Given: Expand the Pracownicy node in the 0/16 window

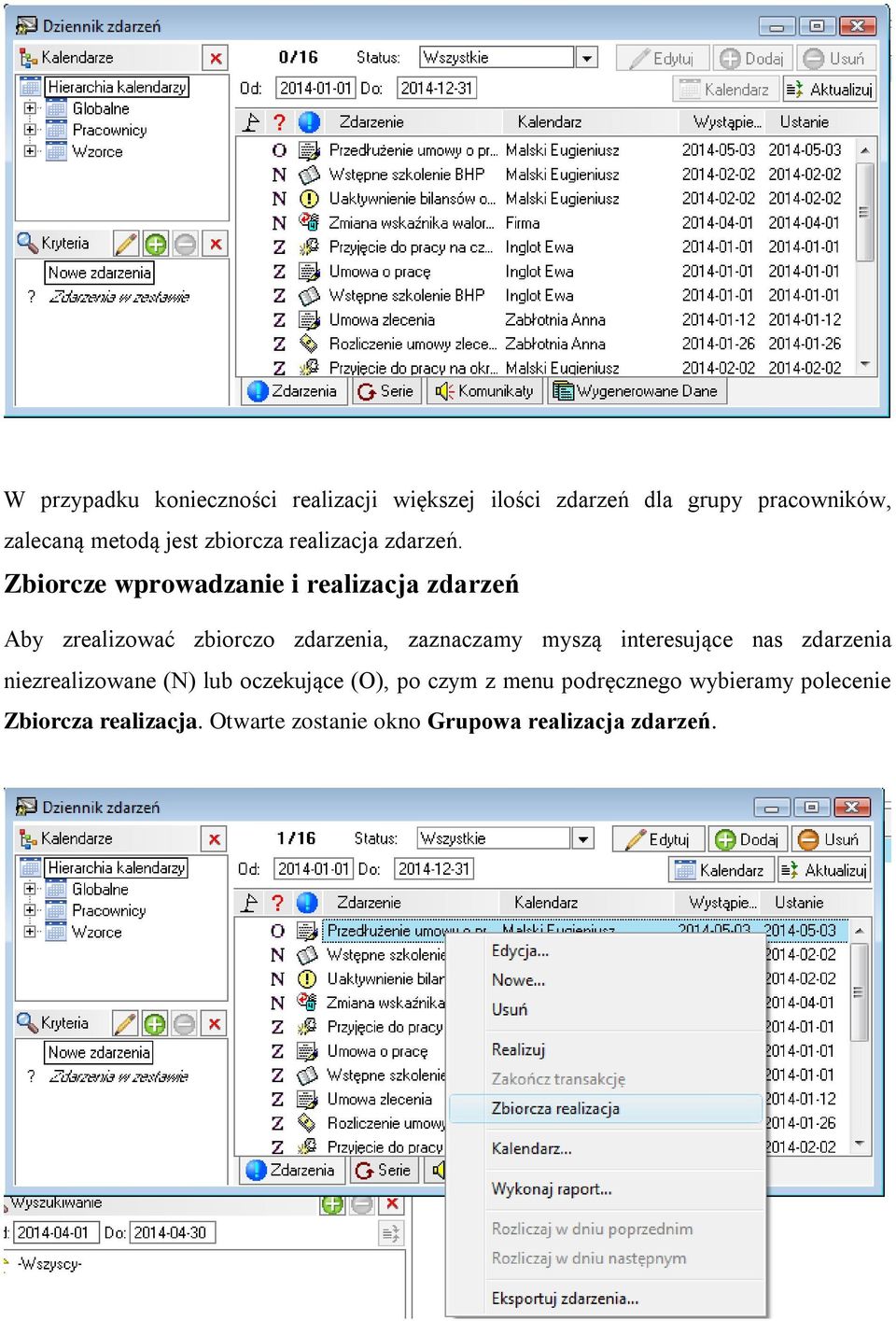Looking at the screenshot, I should (30, 130).
